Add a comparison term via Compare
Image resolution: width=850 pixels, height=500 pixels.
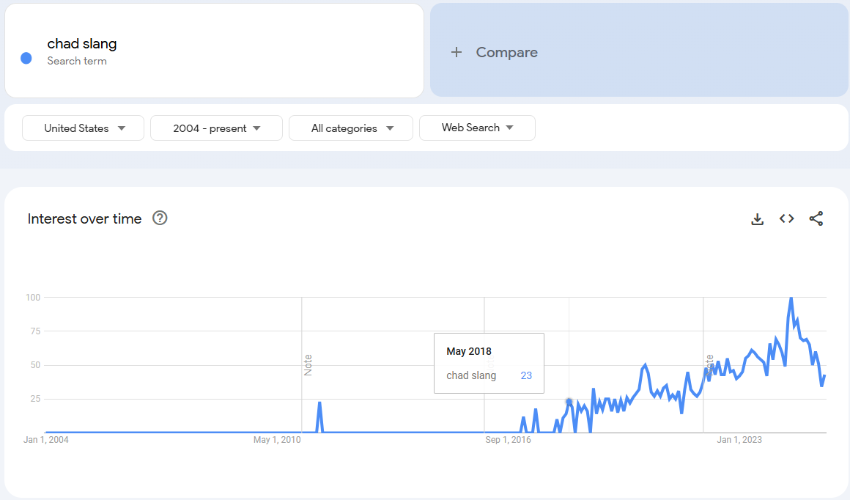(x=639, y=50)
